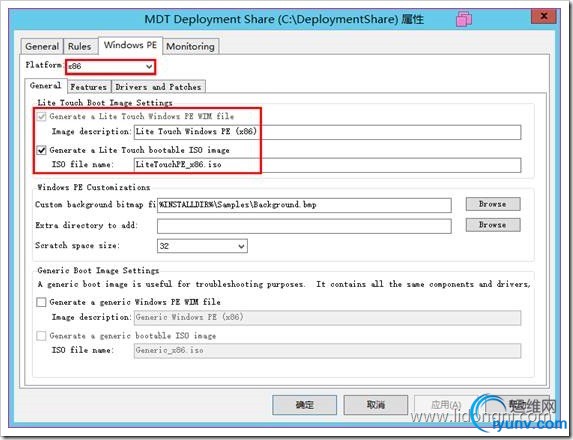Open the Monitoring tab
The width and height of the screenshot is (573, 440).
[x=190, y=46]
